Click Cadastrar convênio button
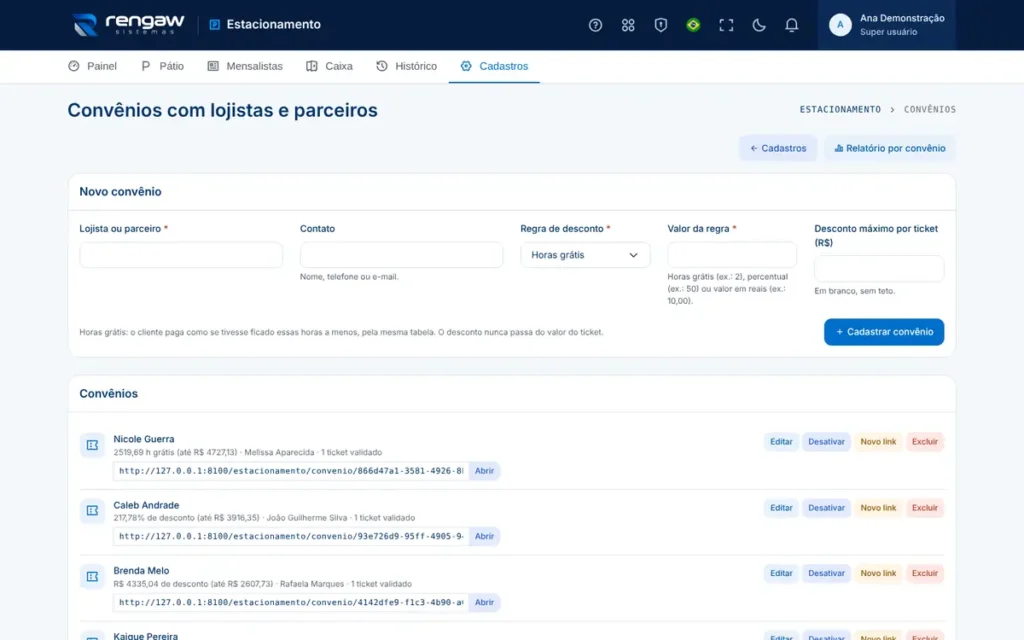Viewport: 1024px width, 640px height. tap(884, 332)
